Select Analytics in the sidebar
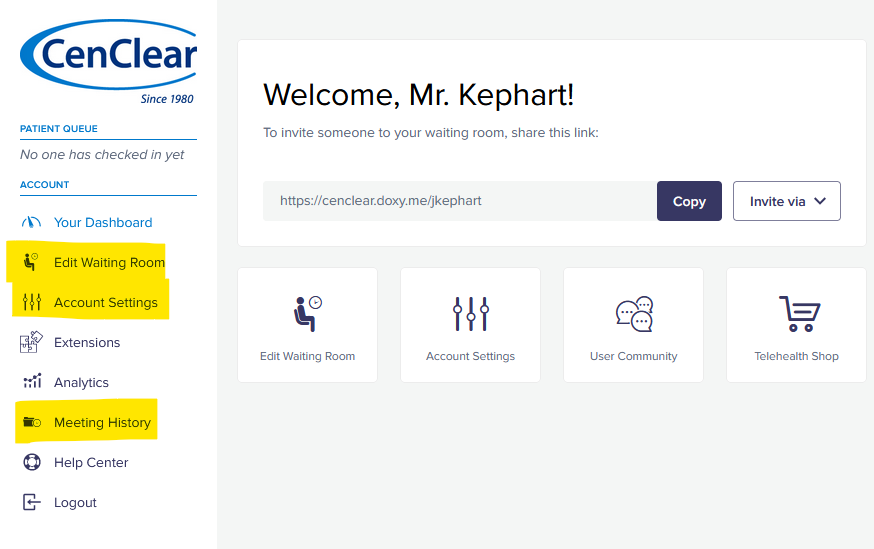This screenshot has height=549, width=874. 81,382
